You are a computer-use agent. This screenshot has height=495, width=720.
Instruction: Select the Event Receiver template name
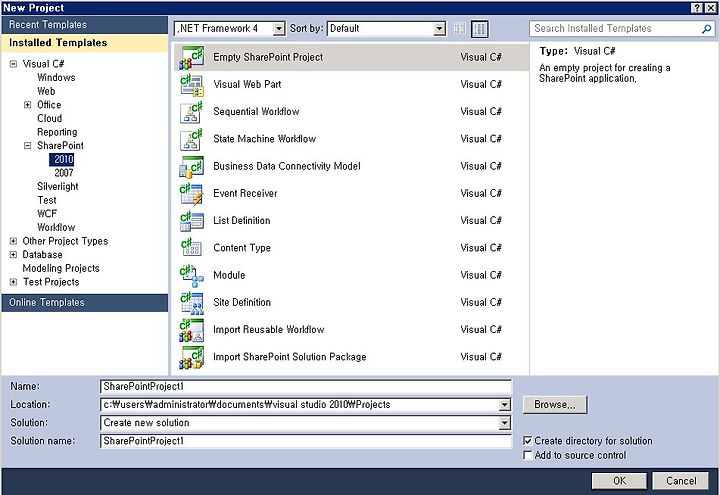pyautogui.click(x=245, y=193)
